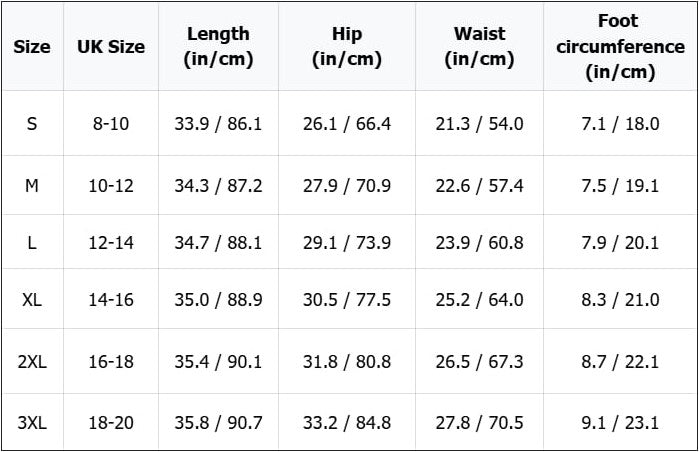The height and width of the screenshot is (452, 699).
Task: Select the S size row label
Action: [32, 124]
